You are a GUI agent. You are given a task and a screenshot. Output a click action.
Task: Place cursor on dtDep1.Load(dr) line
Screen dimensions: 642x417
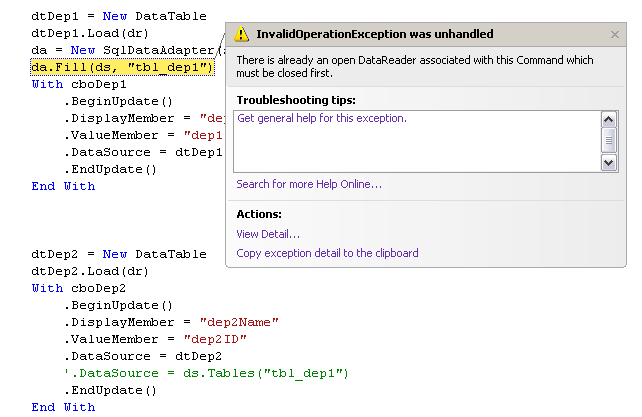coord(90,33)
